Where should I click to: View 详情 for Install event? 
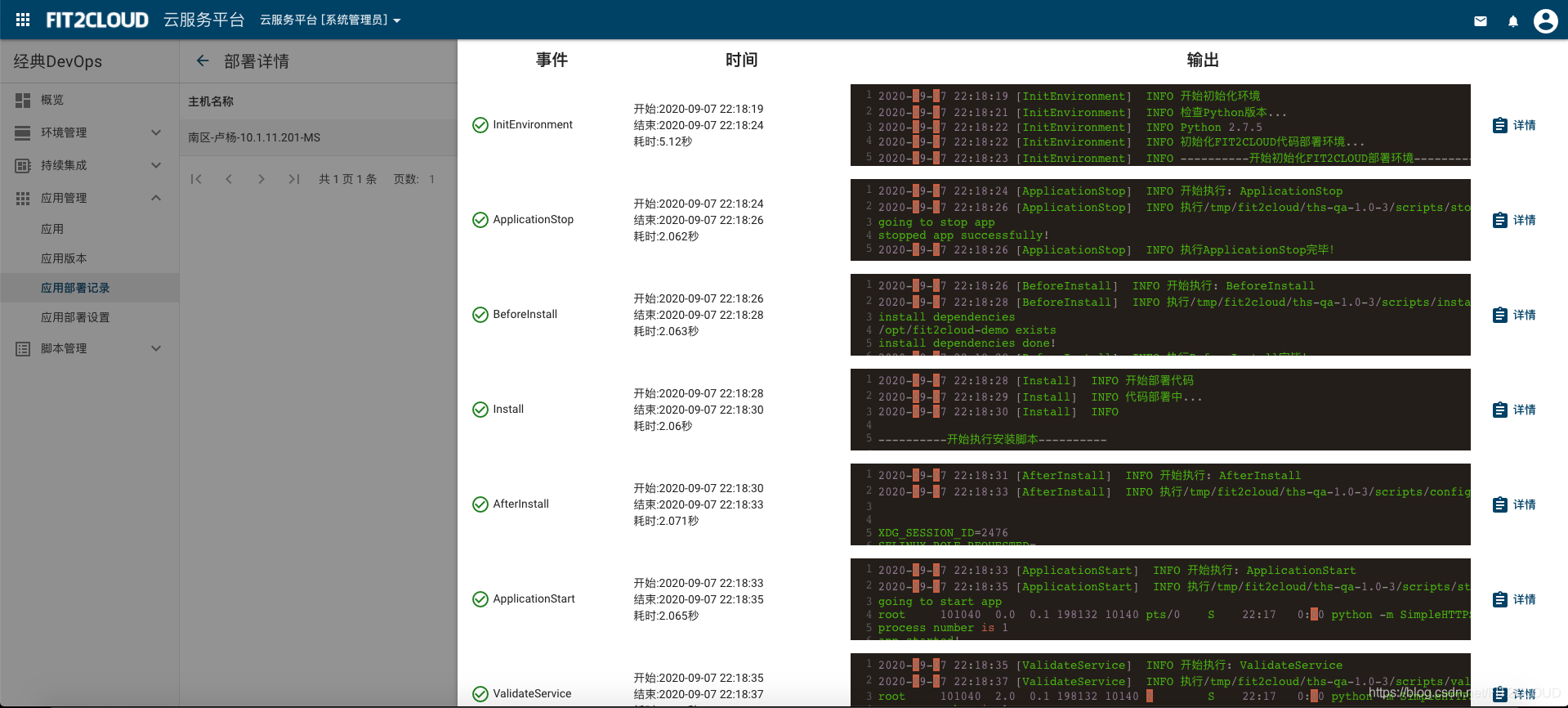click(x=1514, y=410)
